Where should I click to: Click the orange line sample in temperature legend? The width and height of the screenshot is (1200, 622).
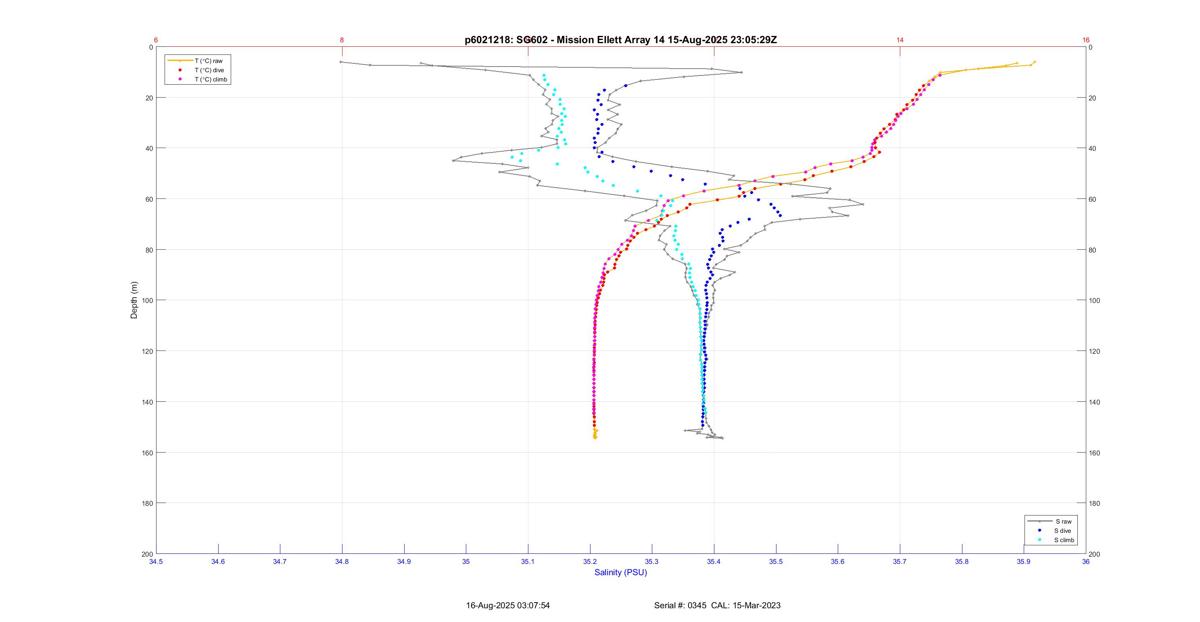180,61
